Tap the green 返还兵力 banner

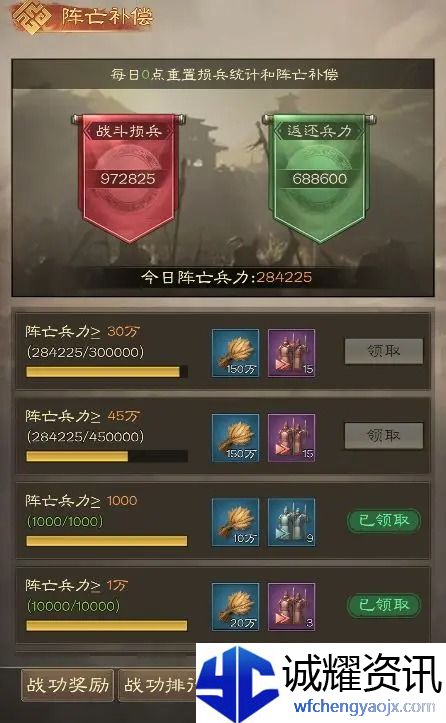[x=319, y=178]
